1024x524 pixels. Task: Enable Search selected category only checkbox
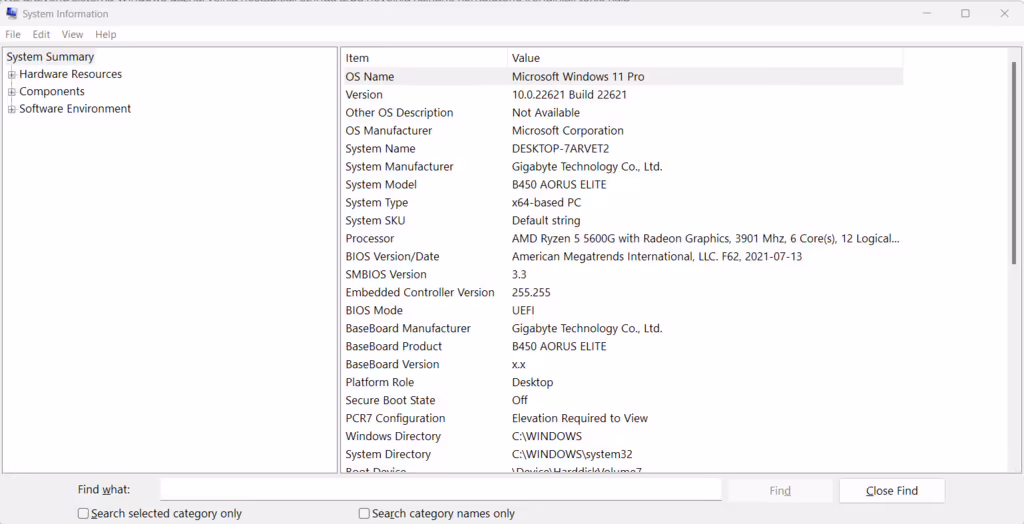pyautogui.click(x=83, y=514)
